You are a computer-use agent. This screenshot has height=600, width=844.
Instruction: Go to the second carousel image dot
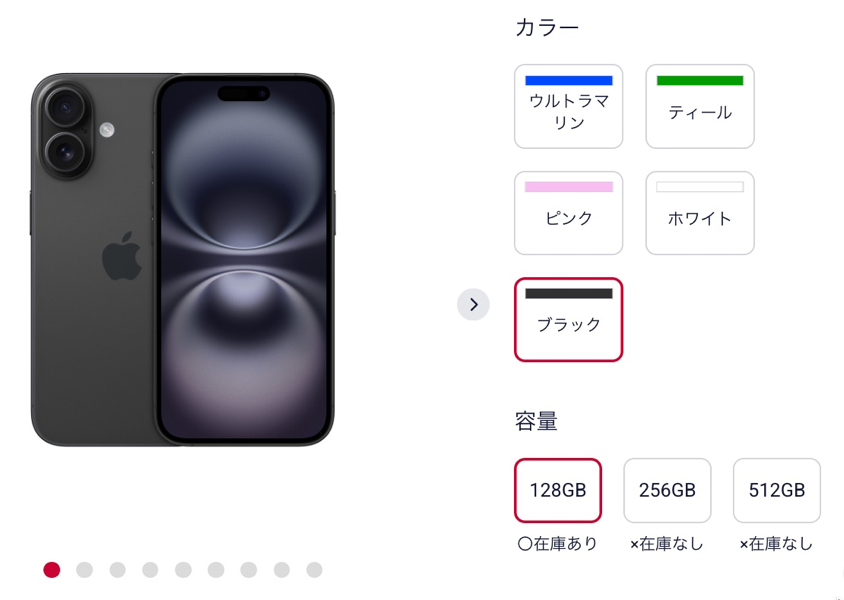[x=85, y=570]
